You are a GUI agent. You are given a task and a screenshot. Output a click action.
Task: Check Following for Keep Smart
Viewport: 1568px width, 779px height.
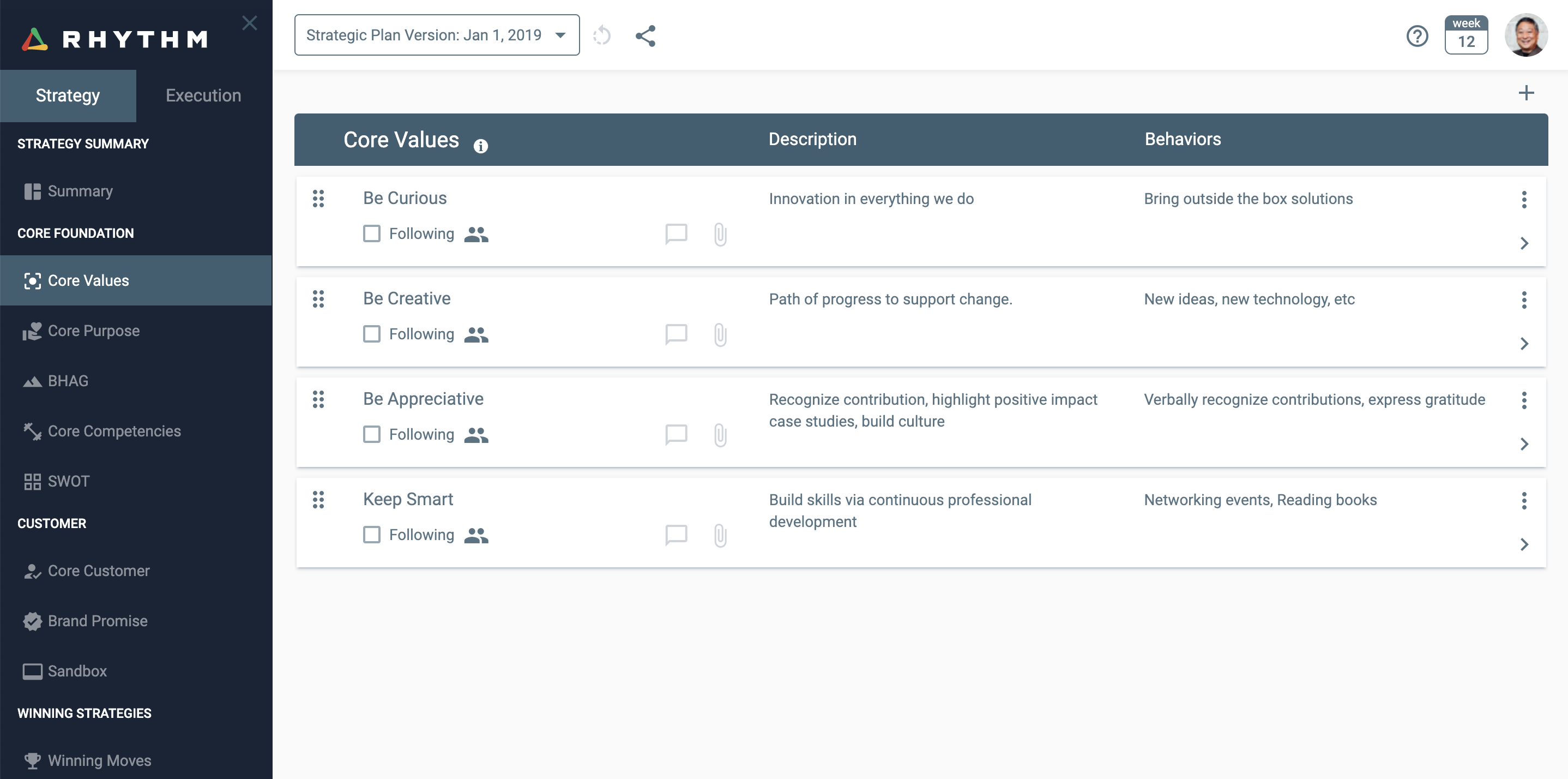[371, 535]
